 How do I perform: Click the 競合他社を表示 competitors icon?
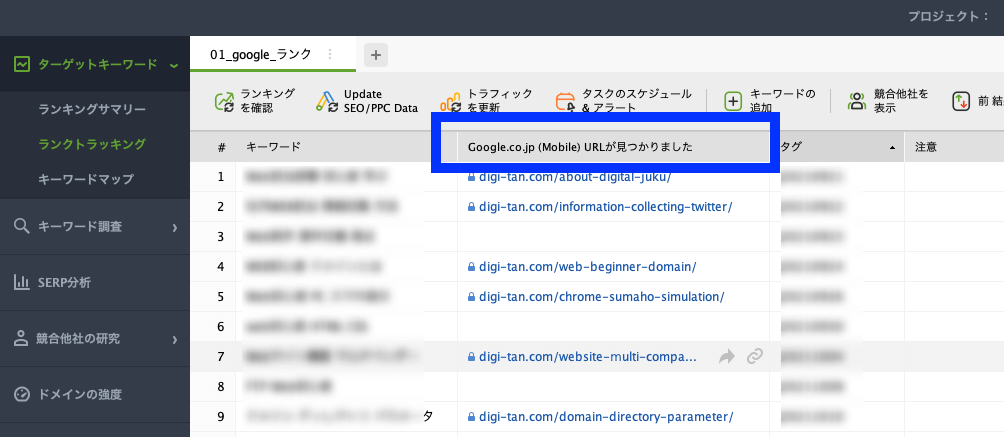click(x=857, y=101)
